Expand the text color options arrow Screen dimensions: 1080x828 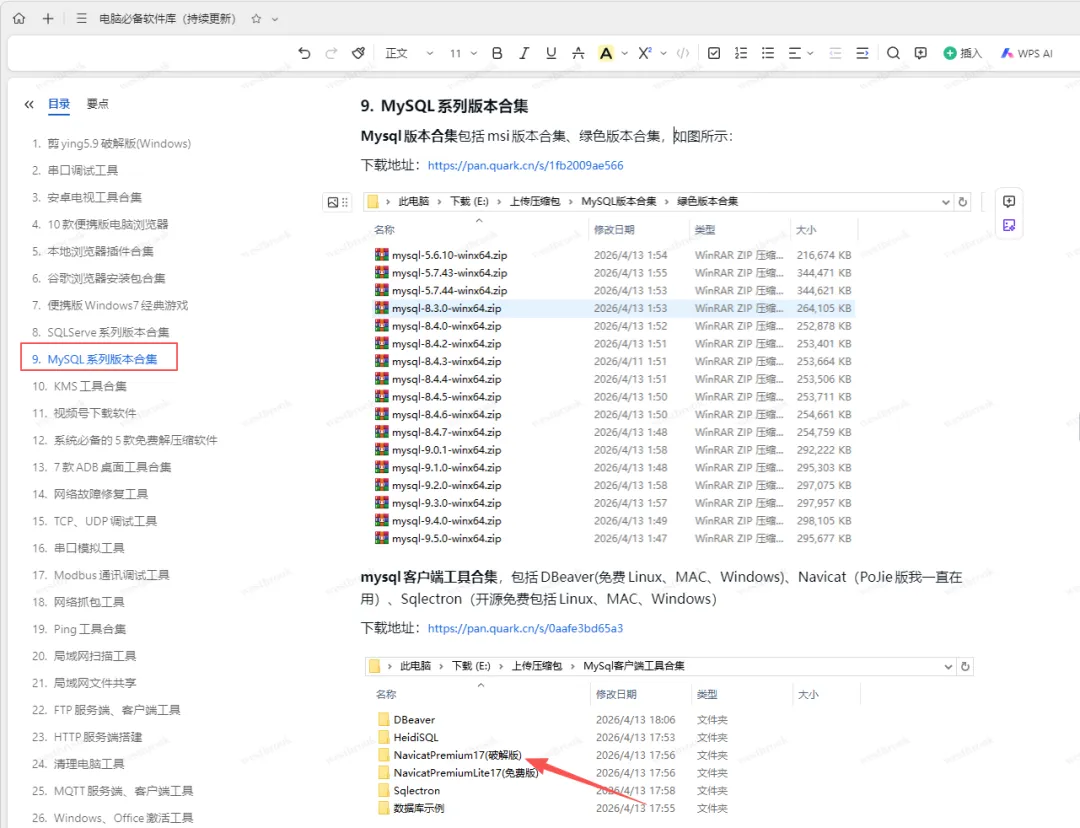coord(624,53)
